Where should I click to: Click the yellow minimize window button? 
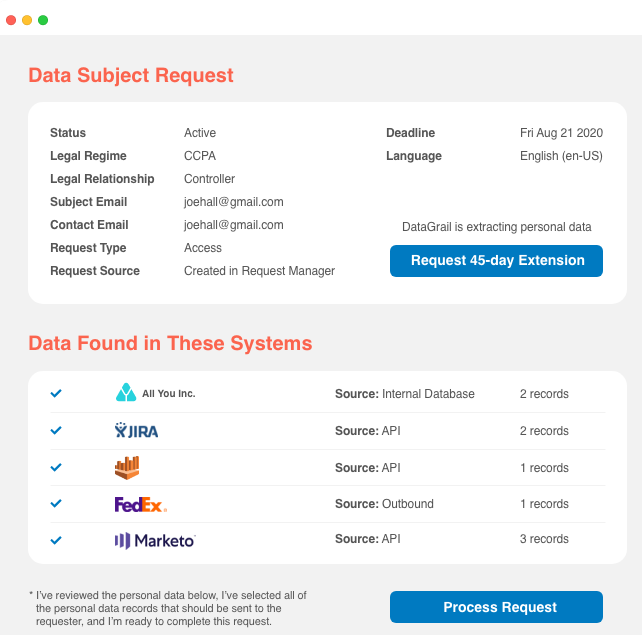coord(27,20)
